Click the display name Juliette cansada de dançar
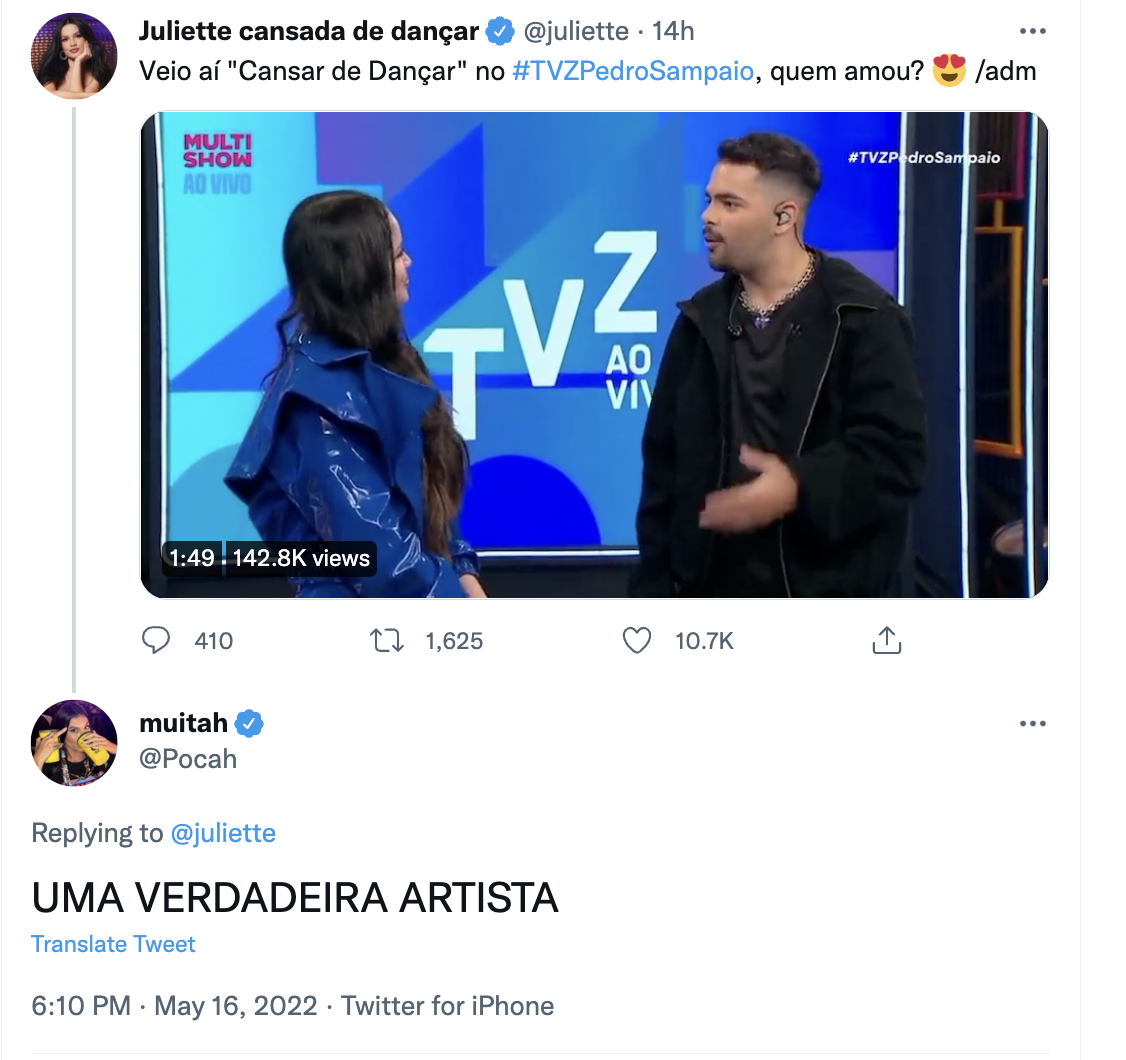The height and width of the screenshot is (1060, 1126). pyautogui.click(x=309, y=32)
